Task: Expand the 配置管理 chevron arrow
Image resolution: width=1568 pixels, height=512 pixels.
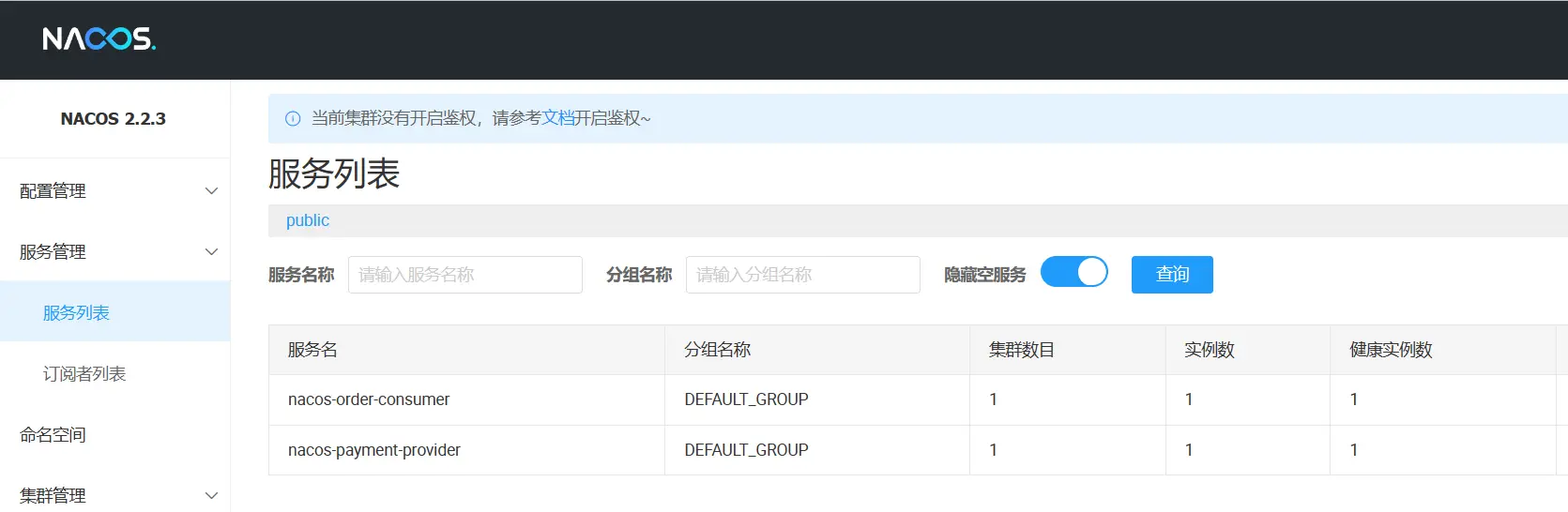Action: click(x=211, y=191)
